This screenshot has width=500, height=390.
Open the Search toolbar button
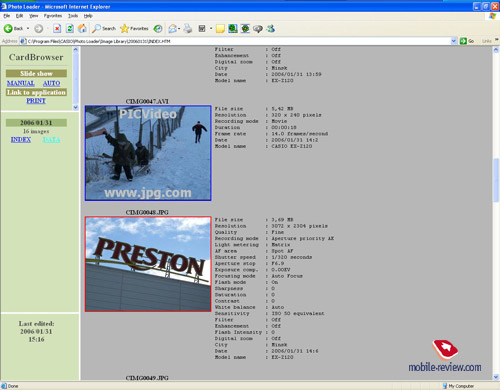click(x=104, y=29)
